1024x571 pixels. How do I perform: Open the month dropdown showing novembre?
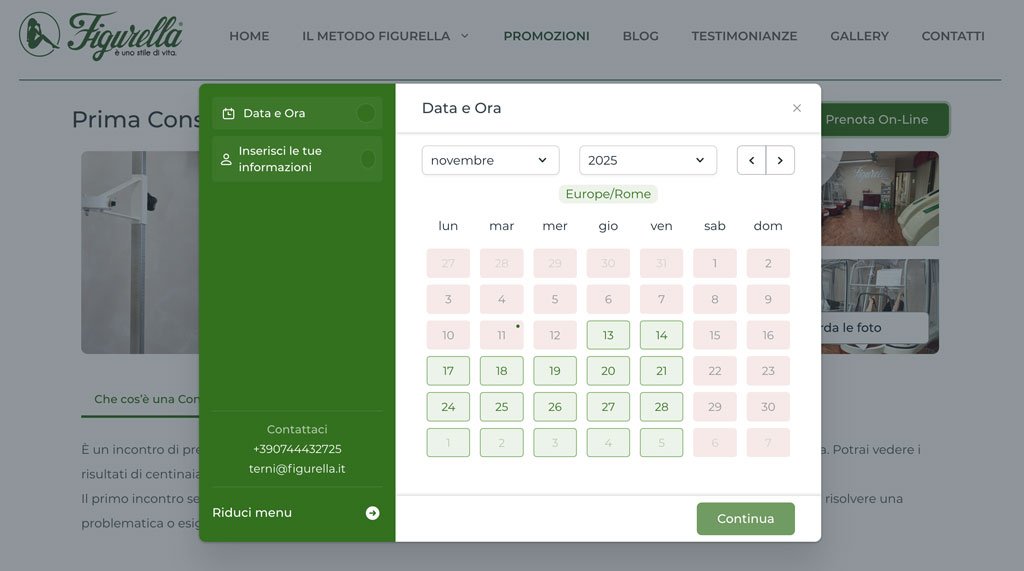pos(490,160)
